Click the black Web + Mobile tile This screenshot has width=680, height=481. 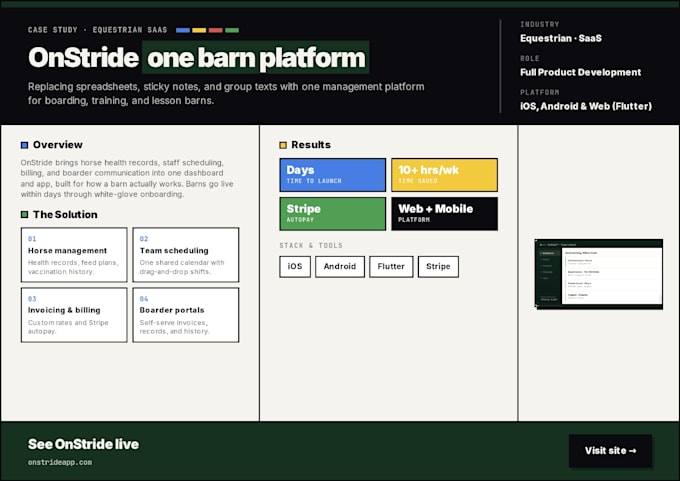click(445, 214)
